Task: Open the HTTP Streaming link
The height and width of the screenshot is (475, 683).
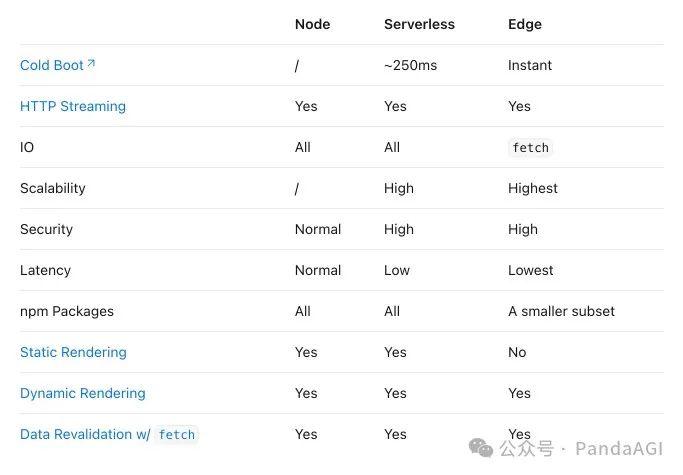Action: (73, 106)
